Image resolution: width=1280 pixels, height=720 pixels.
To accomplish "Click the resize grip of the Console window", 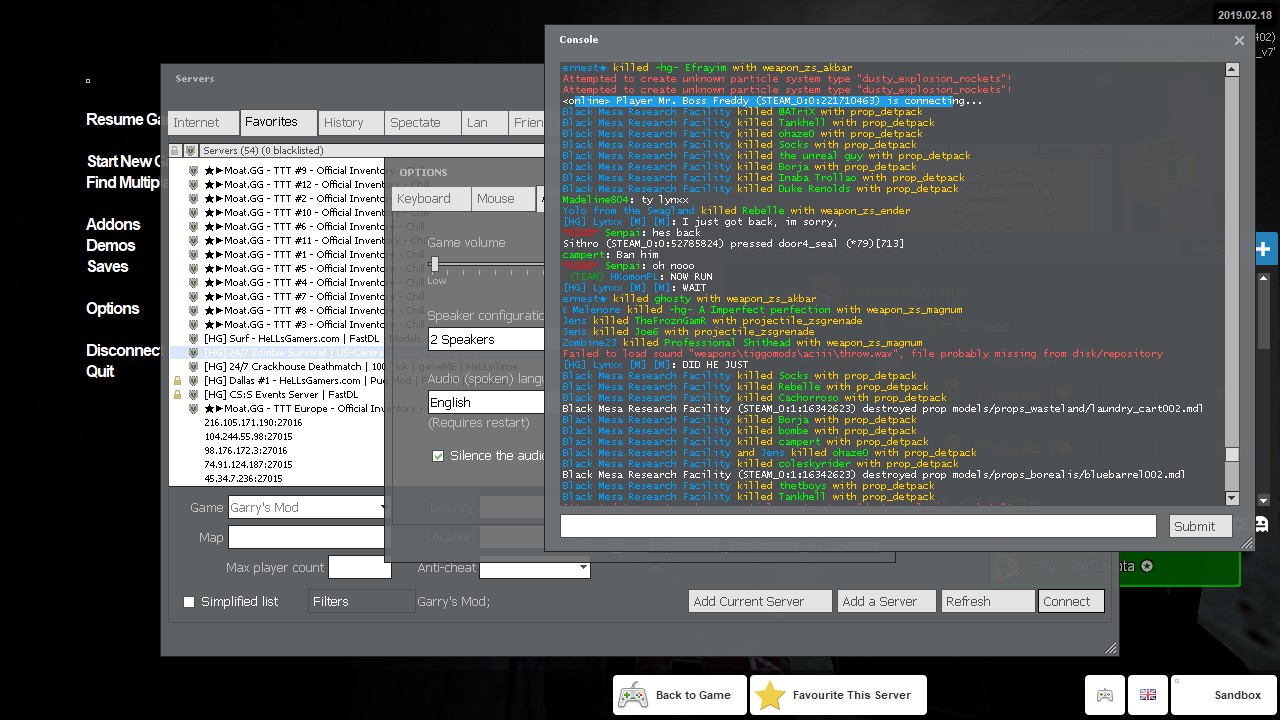I will 1246,543.
